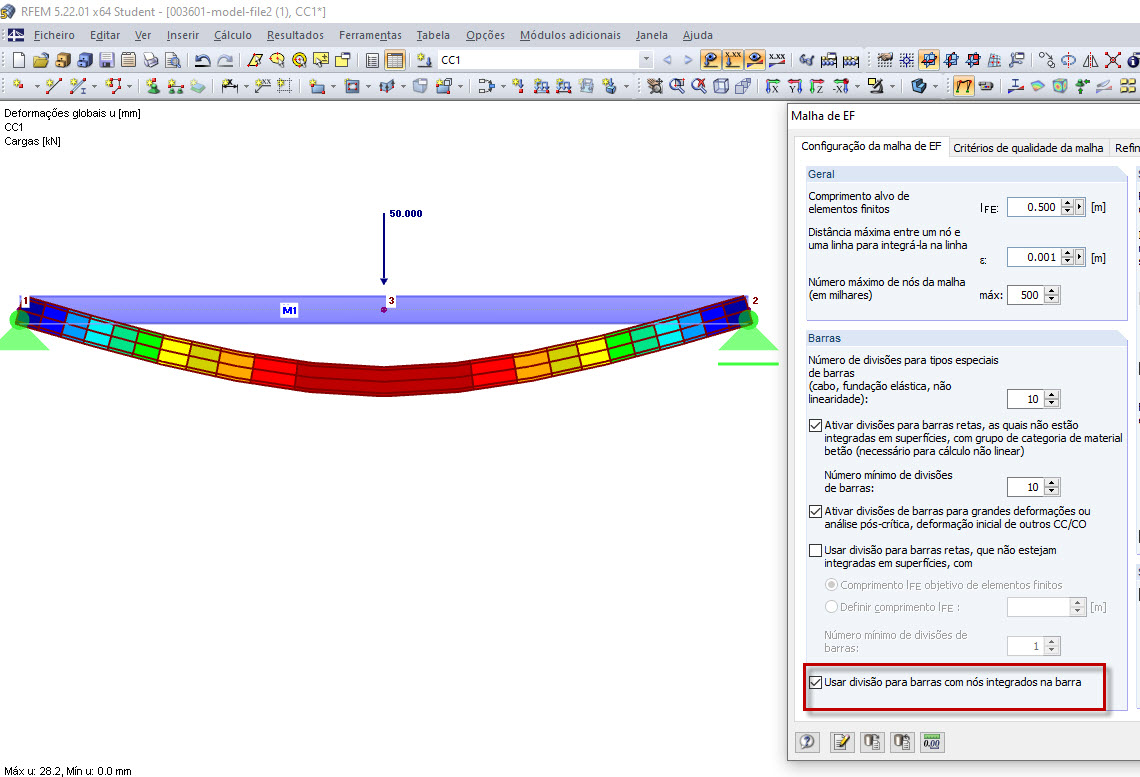
Task: Click the isometric wireframe cube view icon
Action: pos(720,86)
